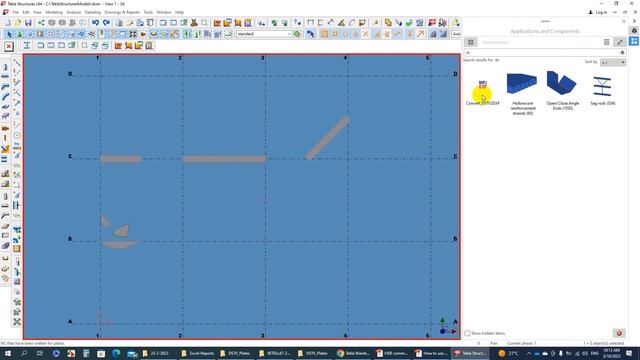Undo the last action

pos(96,23)
